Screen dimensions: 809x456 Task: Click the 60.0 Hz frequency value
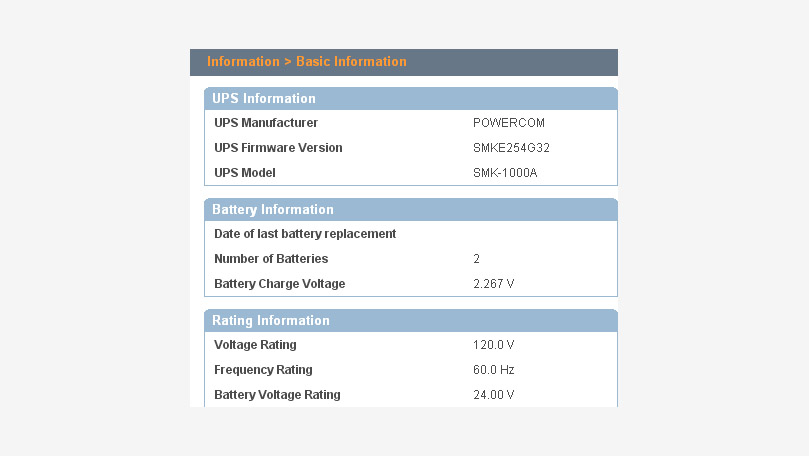coord(494,370)
